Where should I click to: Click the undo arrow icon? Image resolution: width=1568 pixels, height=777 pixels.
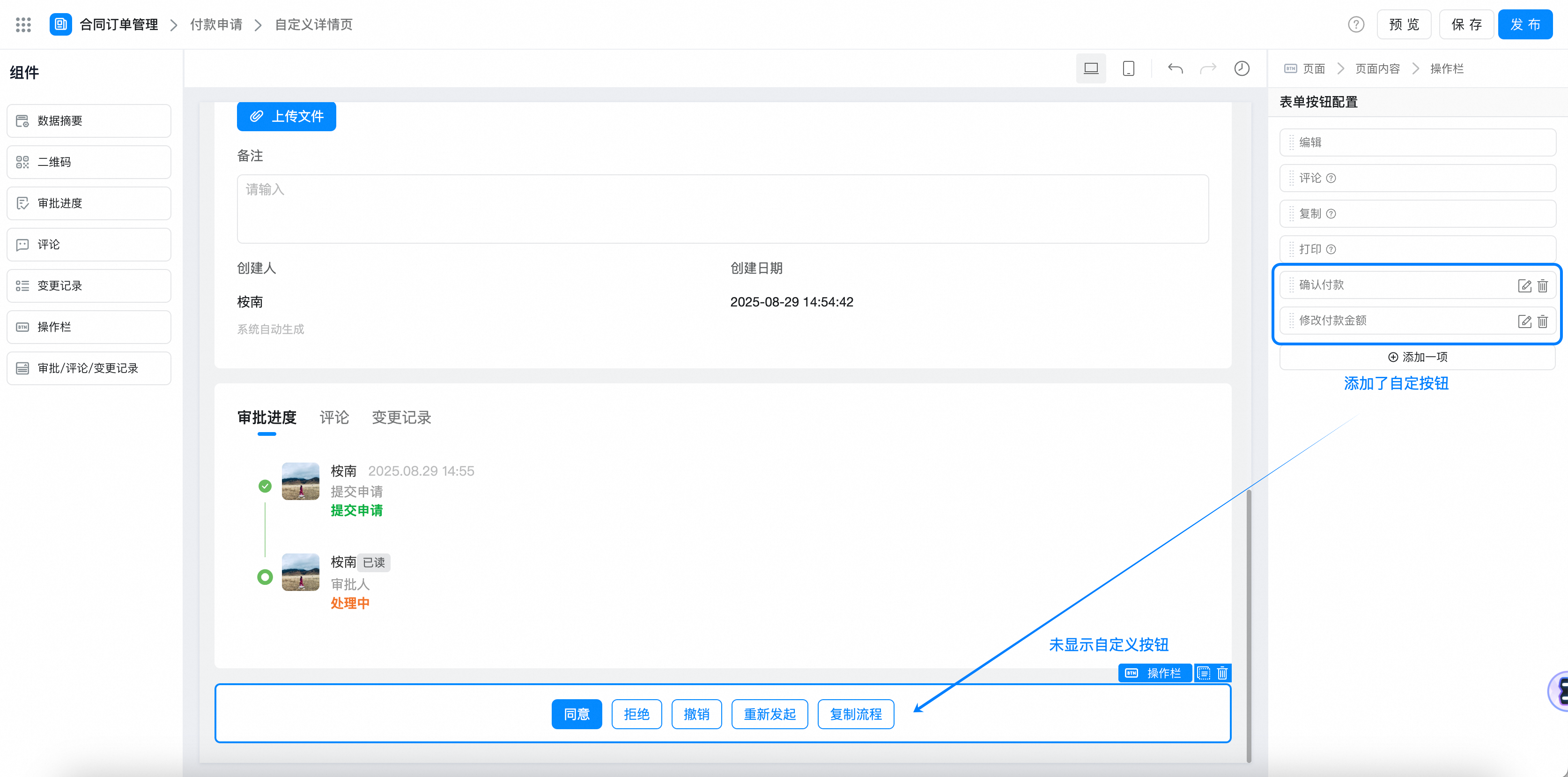(x=1175, y=68)
